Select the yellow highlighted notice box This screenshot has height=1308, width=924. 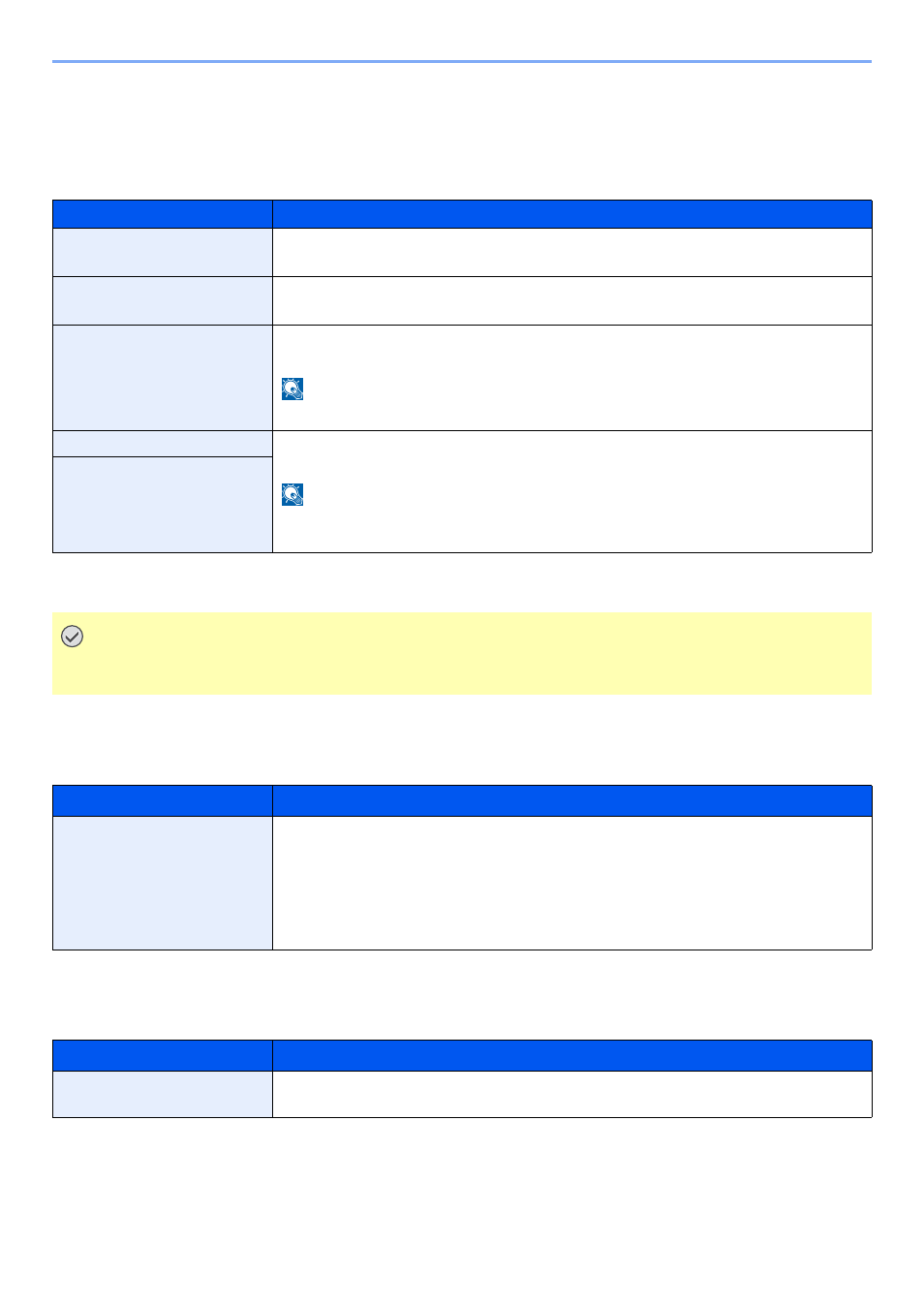coord(462,653)
